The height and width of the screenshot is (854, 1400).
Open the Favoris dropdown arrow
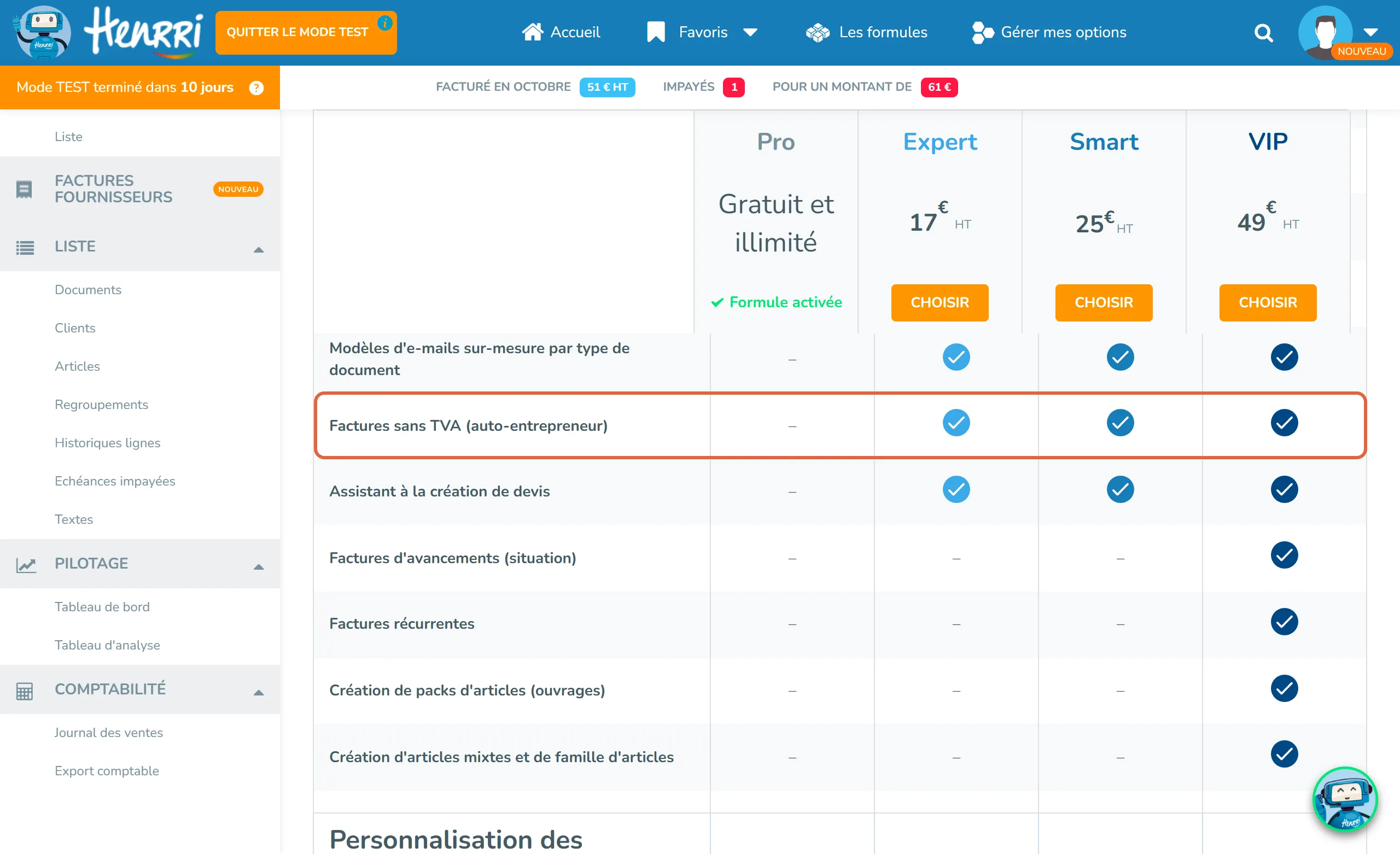[750, 32]
